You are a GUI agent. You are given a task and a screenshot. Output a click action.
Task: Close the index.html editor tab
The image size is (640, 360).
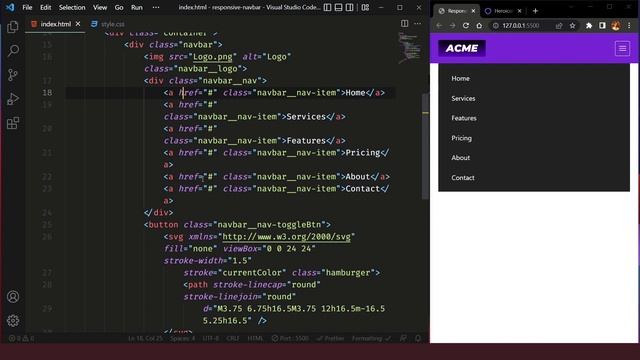78,24
